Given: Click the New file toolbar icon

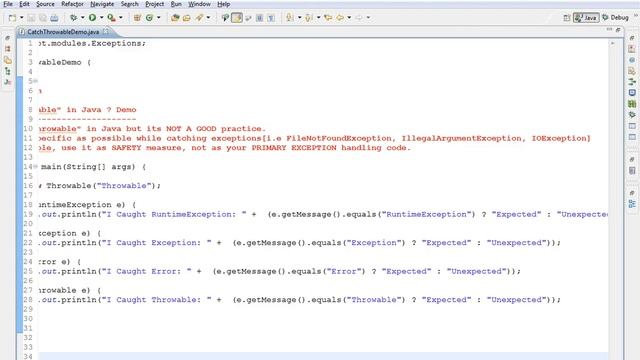Looking at the screenshot, I should (12, 18).
